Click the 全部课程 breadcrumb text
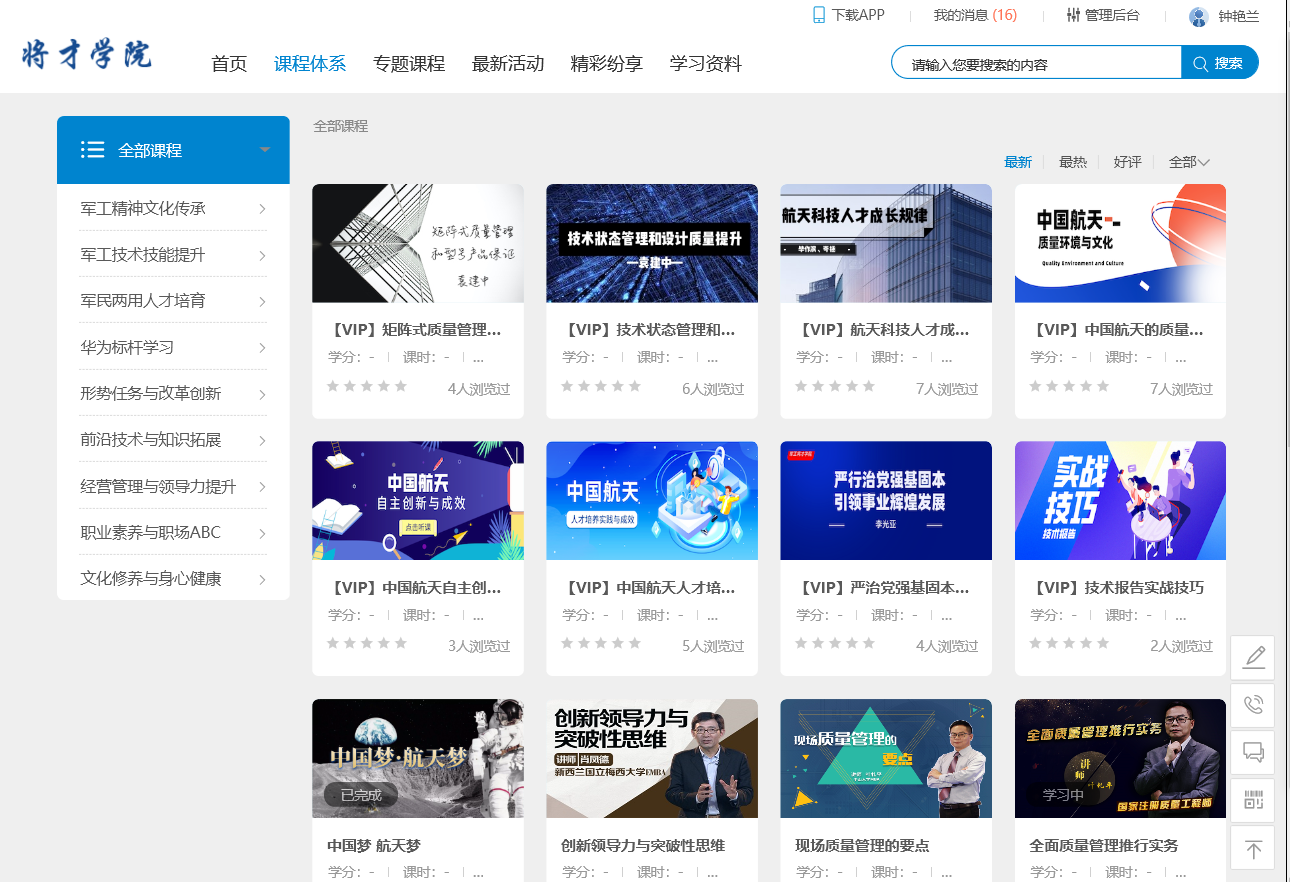Screen dimensions: 1290x882 click(341, 126)
